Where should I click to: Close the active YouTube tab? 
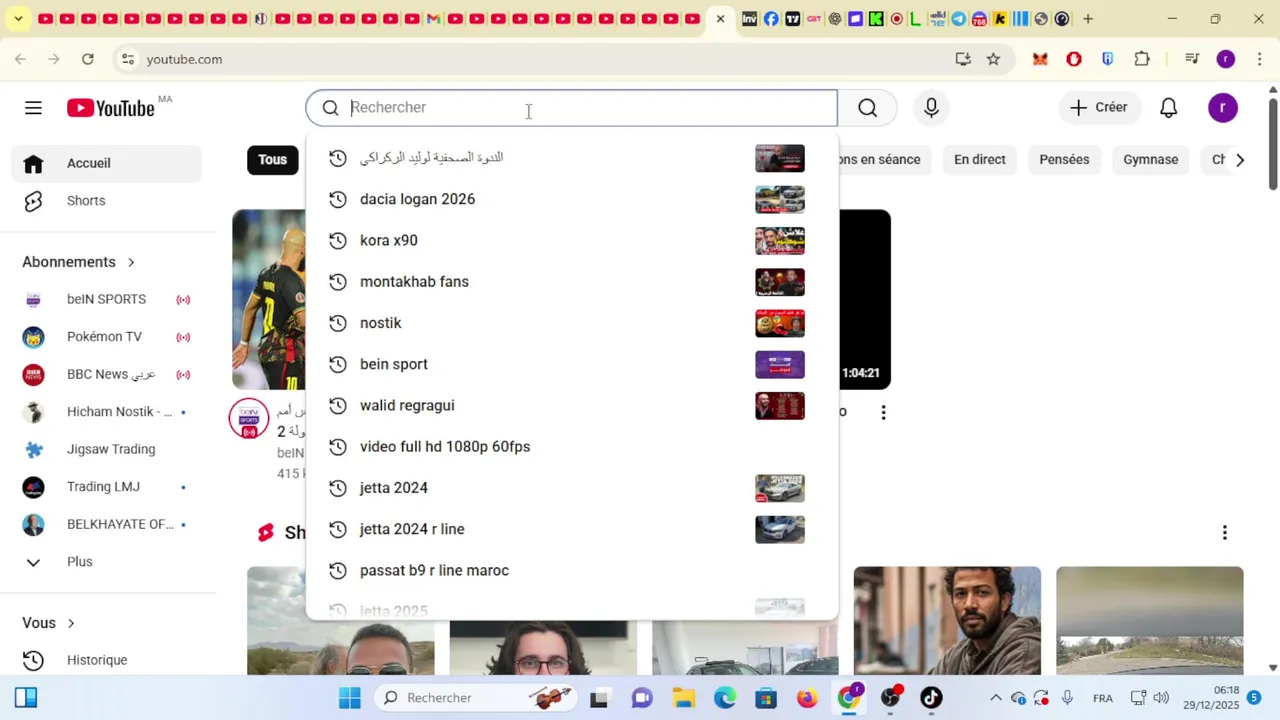pyautogui.click(x=720, y=19)
